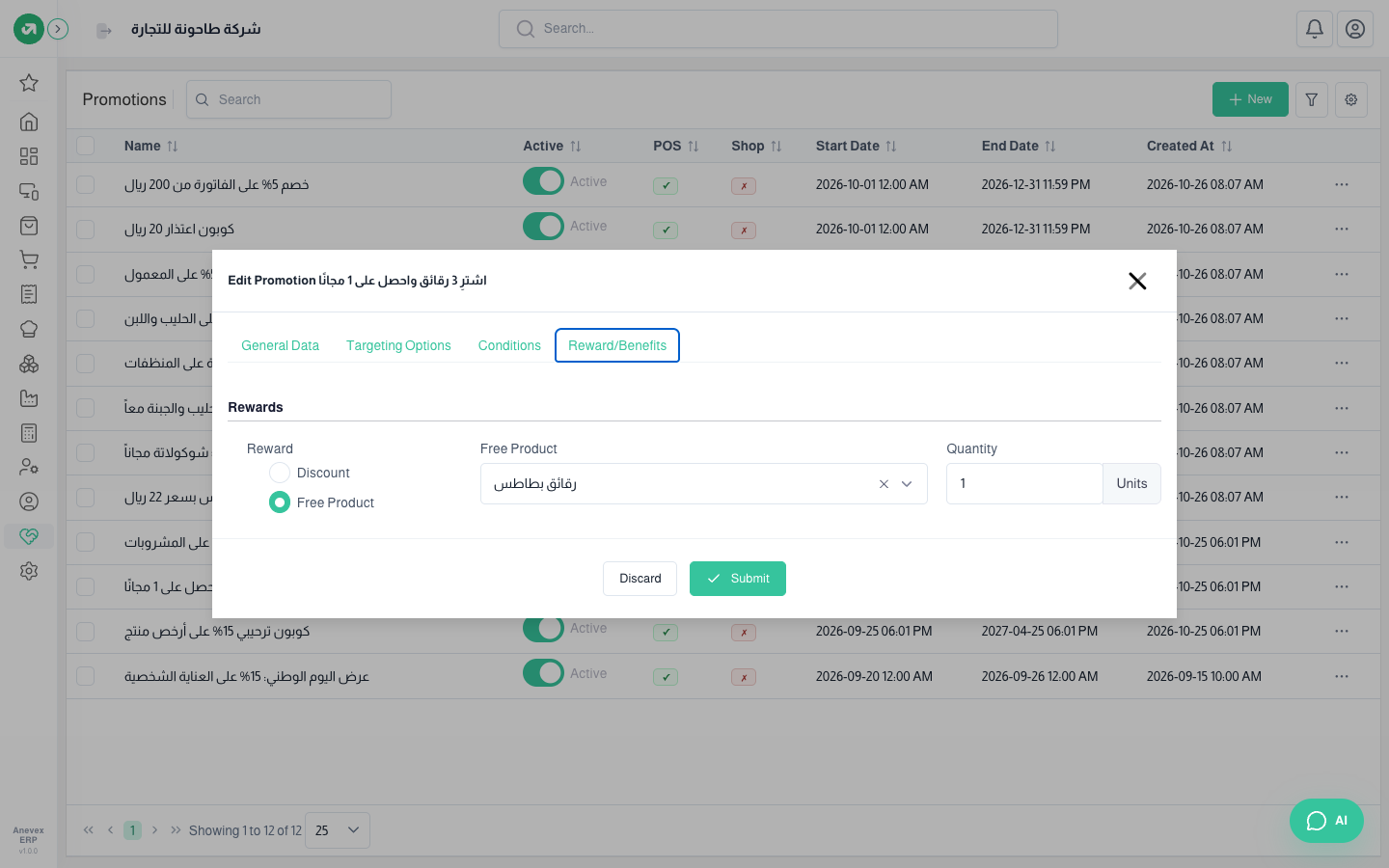
Task: Open the settings gear in sidebar
Action: pos(29,571)
